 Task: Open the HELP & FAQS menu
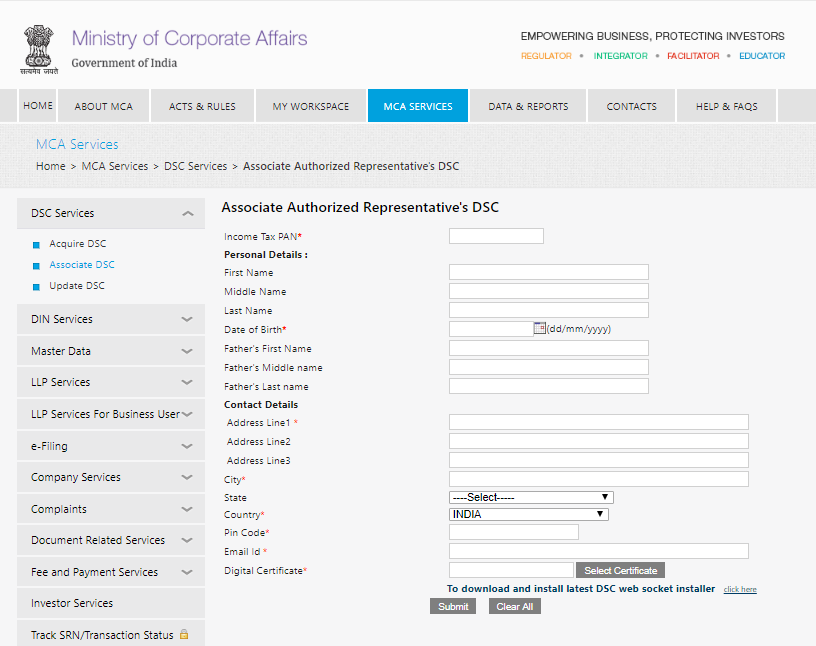tap(727, 106)
